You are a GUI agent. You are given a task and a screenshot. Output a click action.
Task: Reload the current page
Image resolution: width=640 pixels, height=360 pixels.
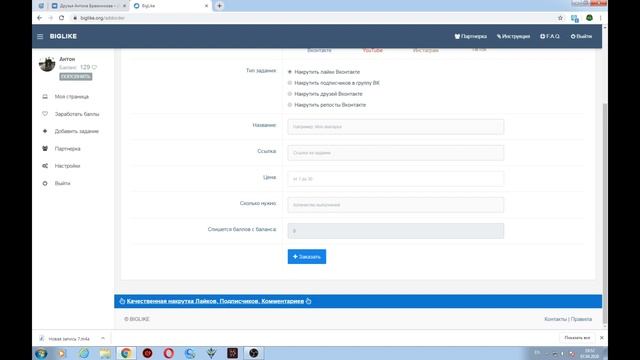pos(62,18)
